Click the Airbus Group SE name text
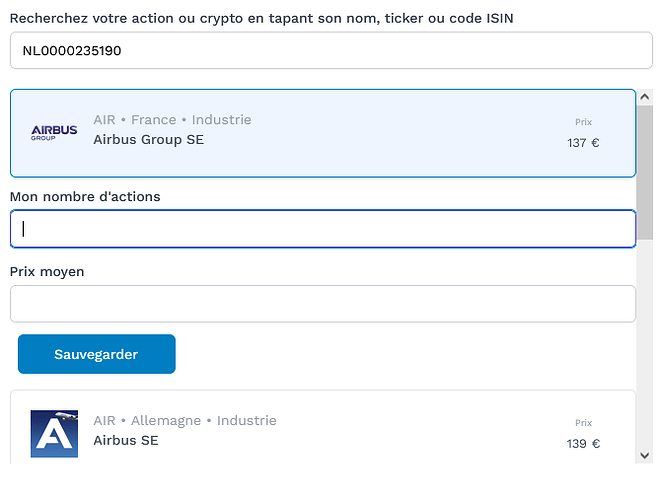Screen dimensions: 659x500 pos(148,140)
